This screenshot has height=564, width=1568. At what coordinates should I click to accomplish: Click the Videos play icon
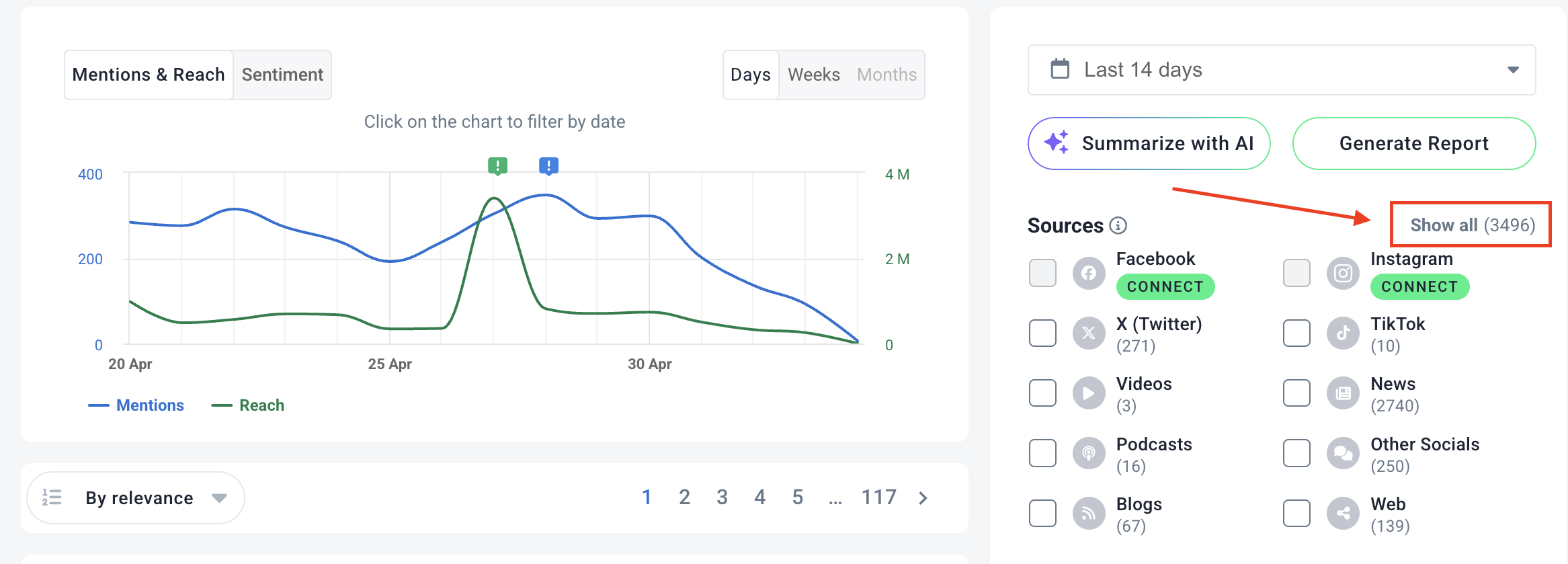[1089, 393]
